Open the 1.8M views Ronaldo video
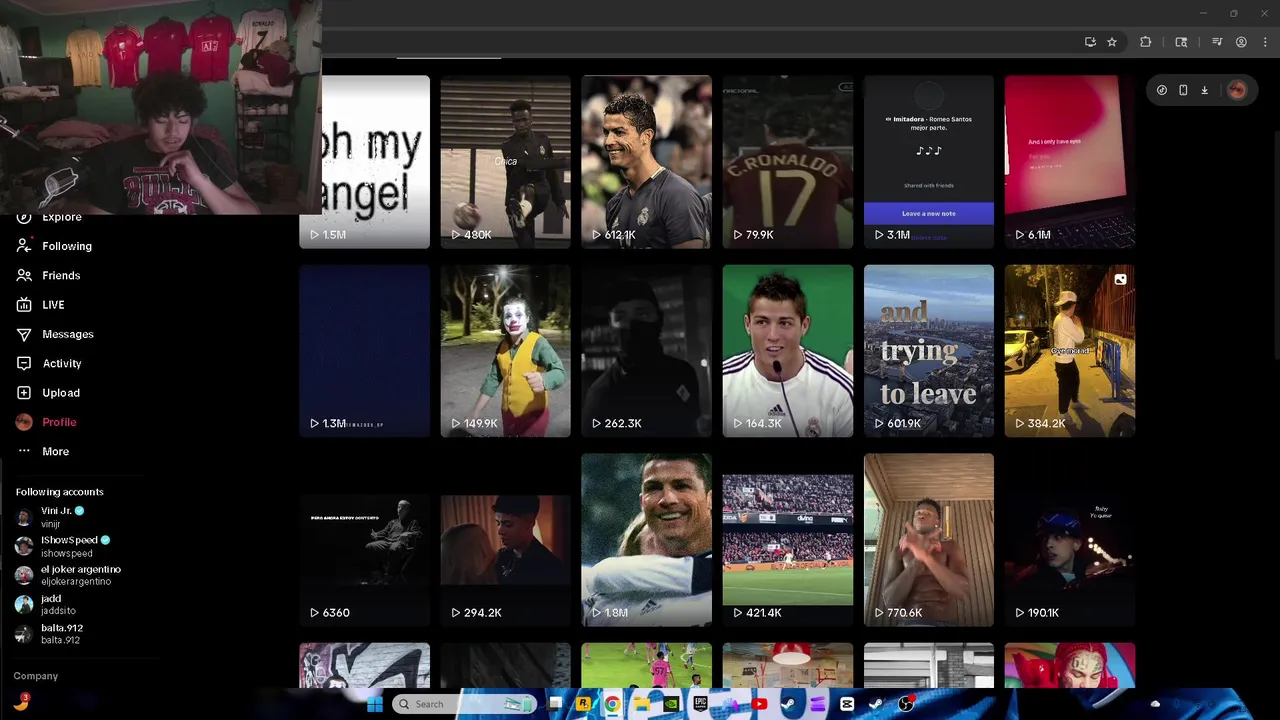This screenshot has width=1280, height=720. [647, 540]
